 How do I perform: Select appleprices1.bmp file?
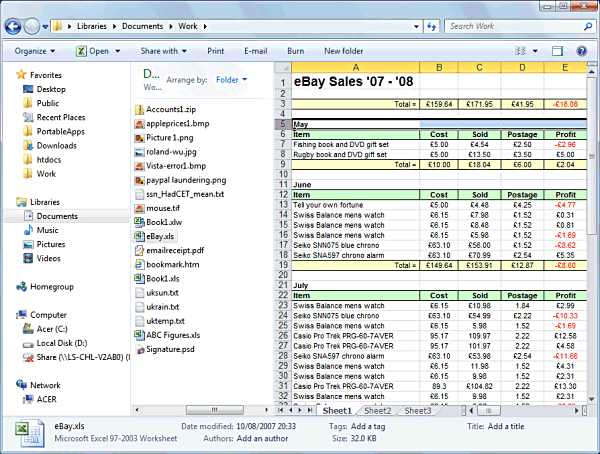pos(178,124)
